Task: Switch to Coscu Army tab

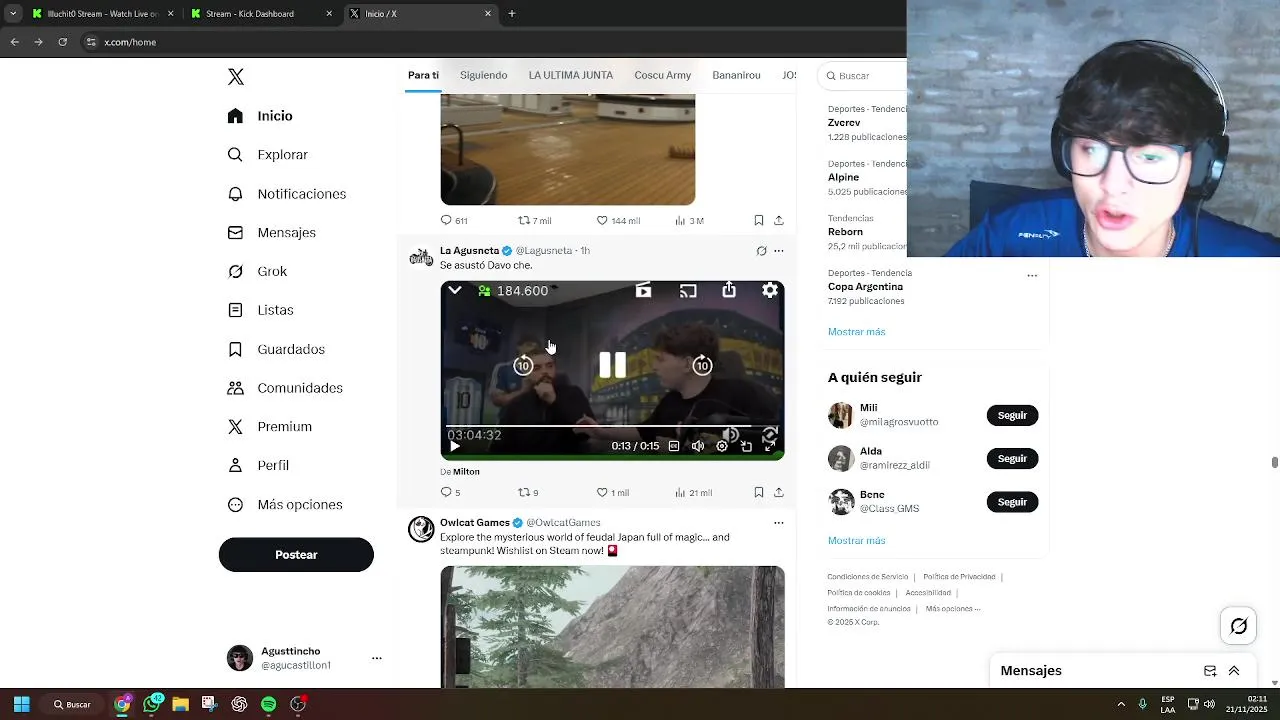Action: click(x=662, y=75)
